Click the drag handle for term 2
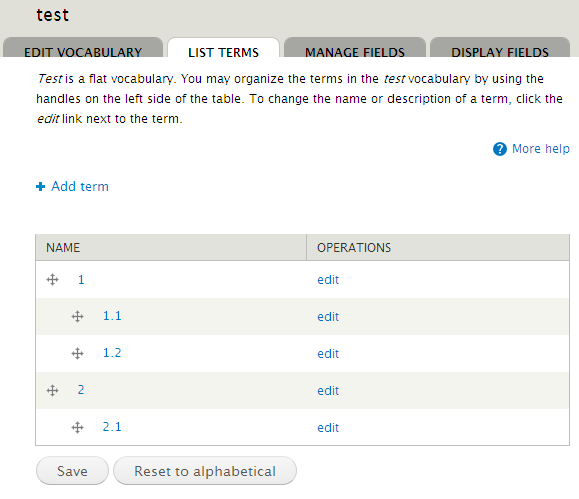This screenshot has height=499, width=579. (52, 390)
